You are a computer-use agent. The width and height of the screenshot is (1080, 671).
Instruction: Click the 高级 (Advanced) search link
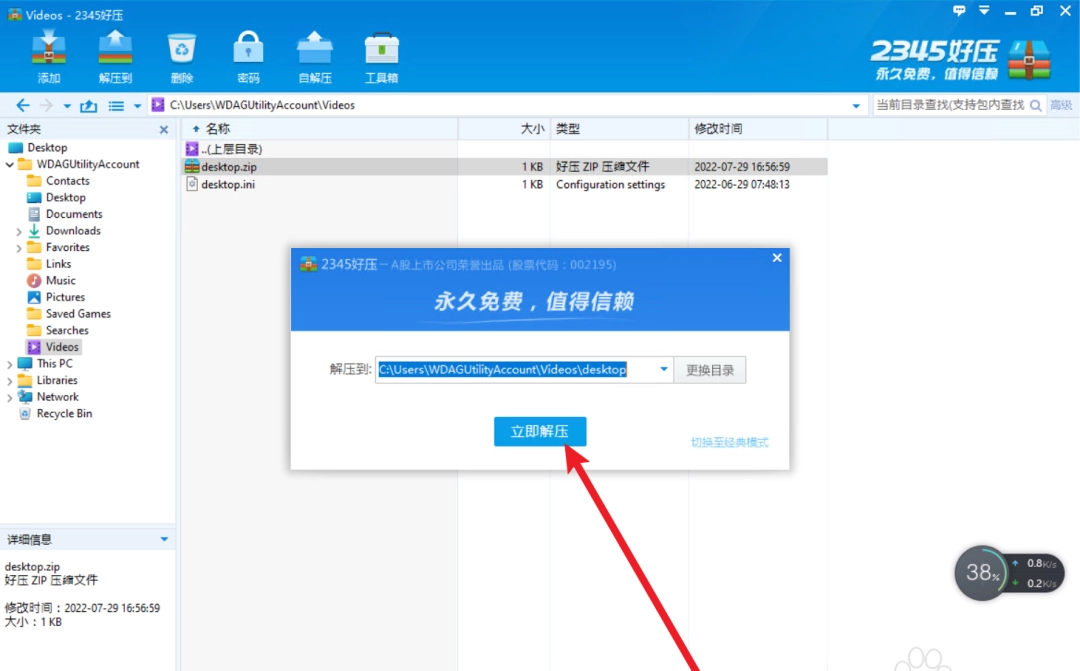tap(1061, 105)
